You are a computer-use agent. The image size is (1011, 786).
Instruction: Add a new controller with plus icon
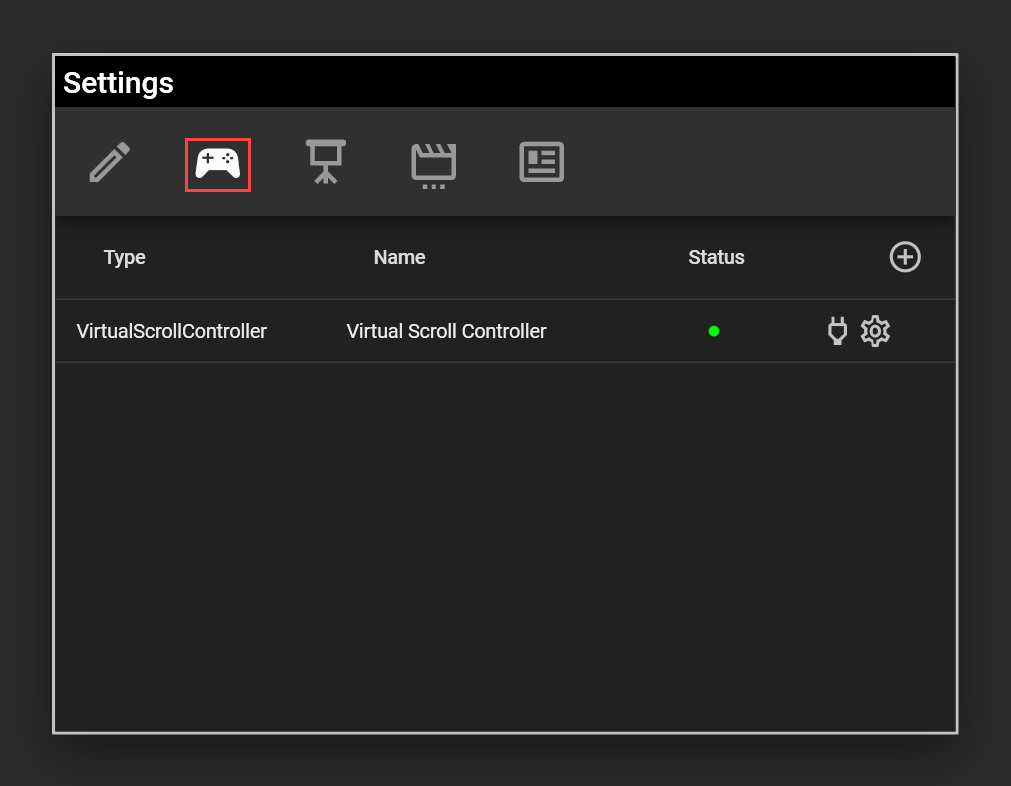[x=905, y=257]
